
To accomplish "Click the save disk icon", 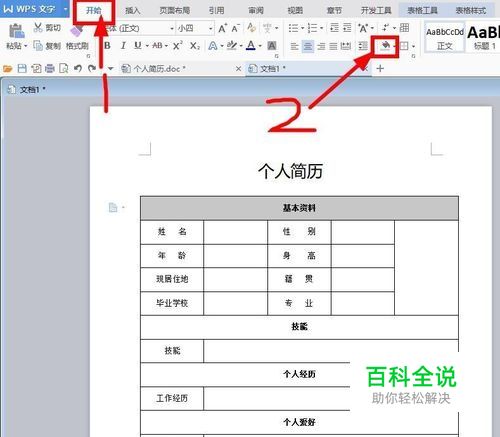I will 22,69.
